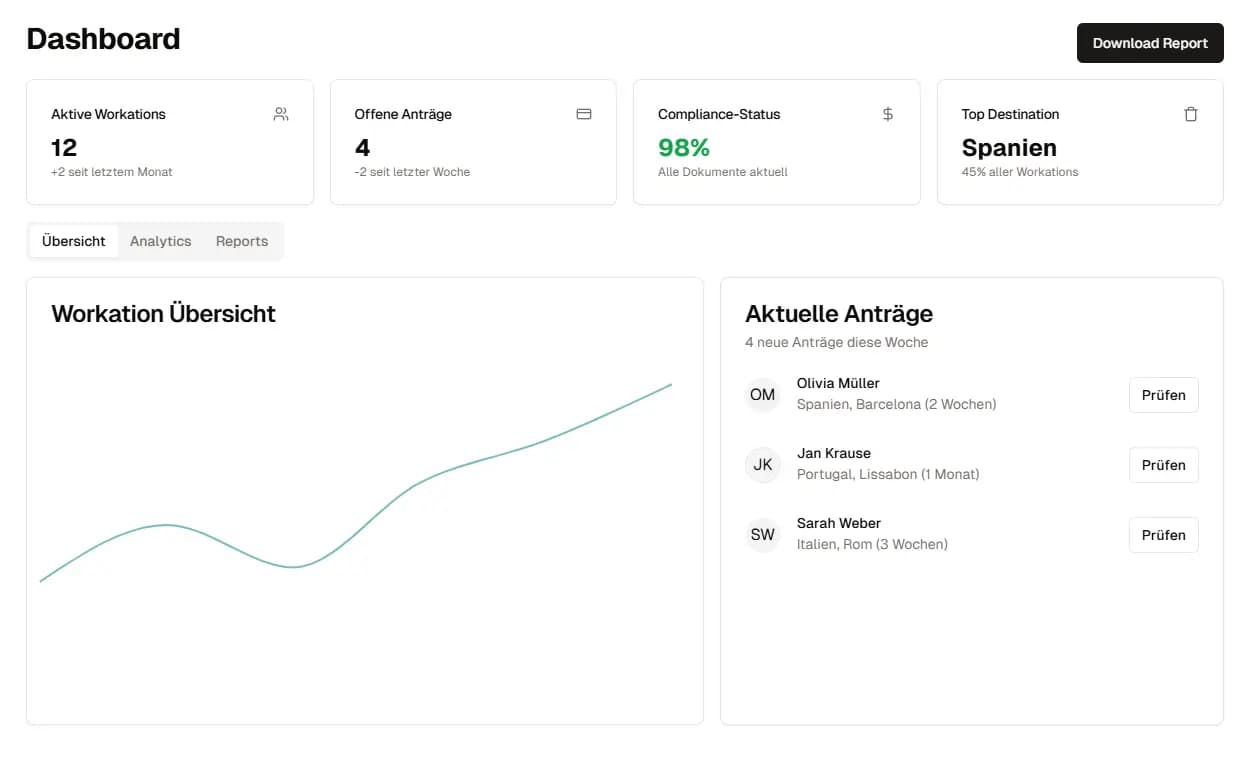
Task: Click '+2 seit letztem Monat' text
Action: tap(112, 172)
